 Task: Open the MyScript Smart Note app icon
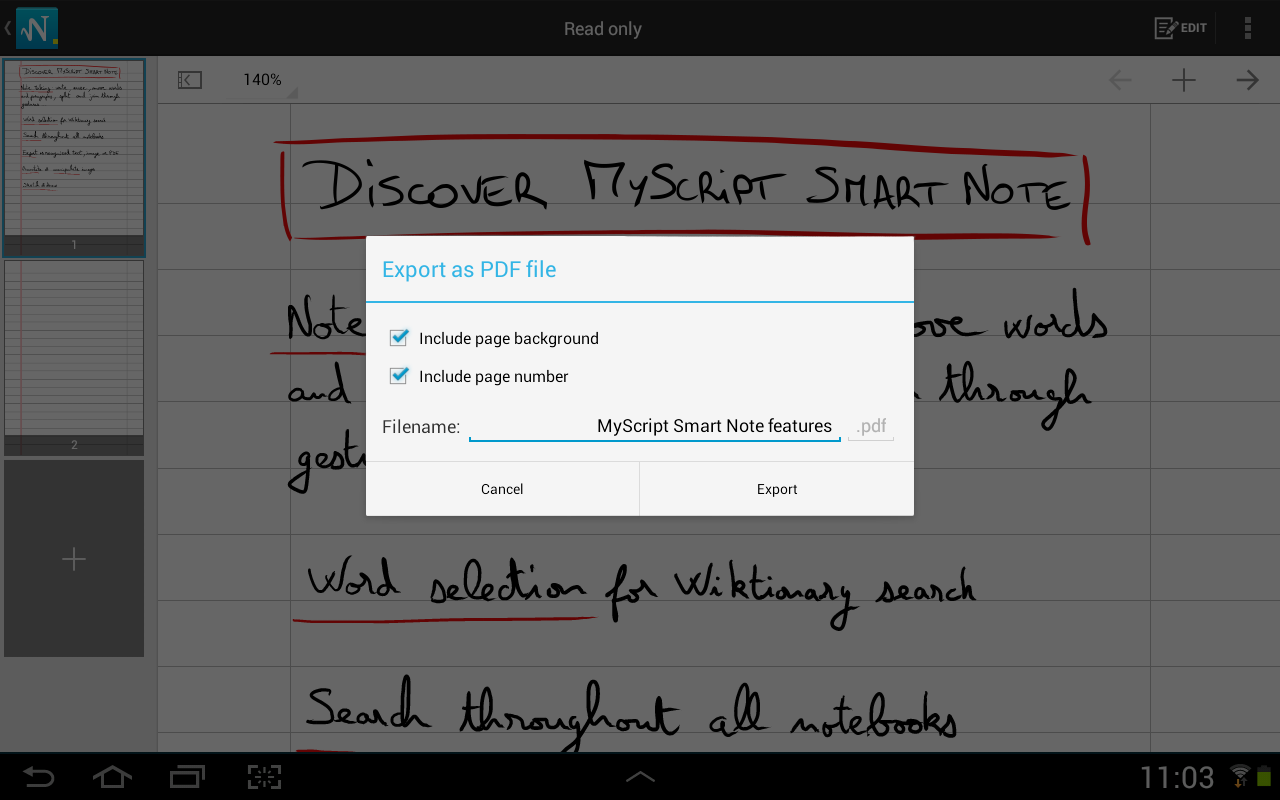click(37, 28)
